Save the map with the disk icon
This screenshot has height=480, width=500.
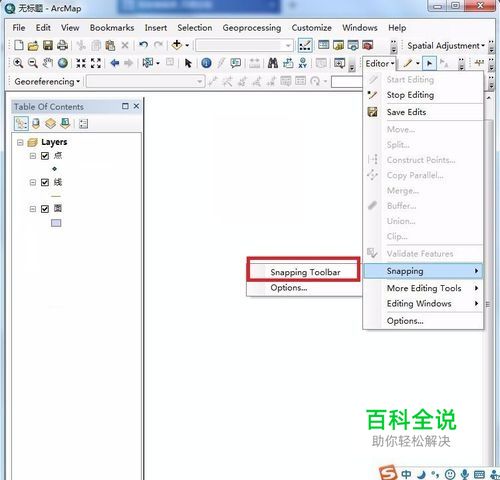coord(48,45)
